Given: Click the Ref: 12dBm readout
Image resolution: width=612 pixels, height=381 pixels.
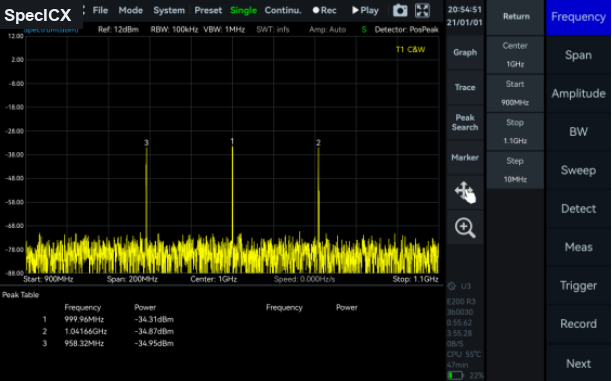Looking at the screenshot, I should (118, 30).
